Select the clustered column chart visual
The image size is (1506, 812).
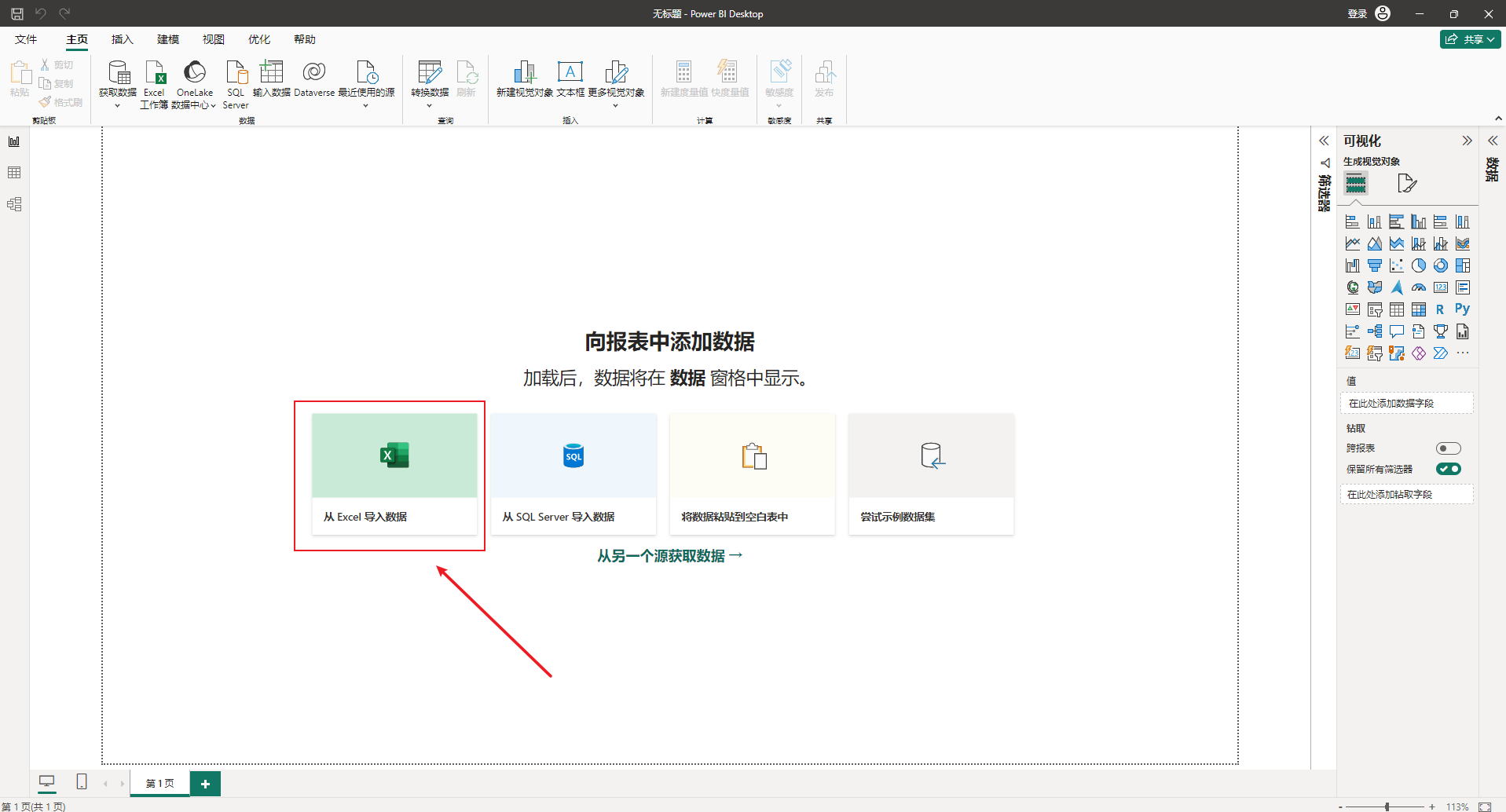coord(1418,222)
